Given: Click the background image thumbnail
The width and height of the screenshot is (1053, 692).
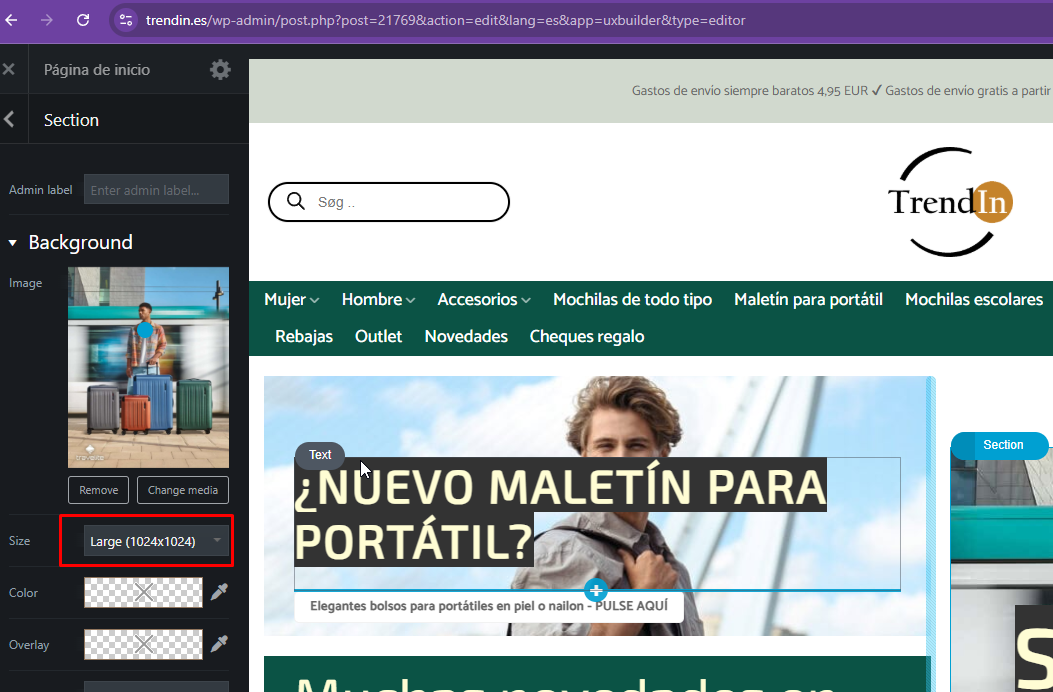Looking at the screenshot, I should click(x=148, y=367).
